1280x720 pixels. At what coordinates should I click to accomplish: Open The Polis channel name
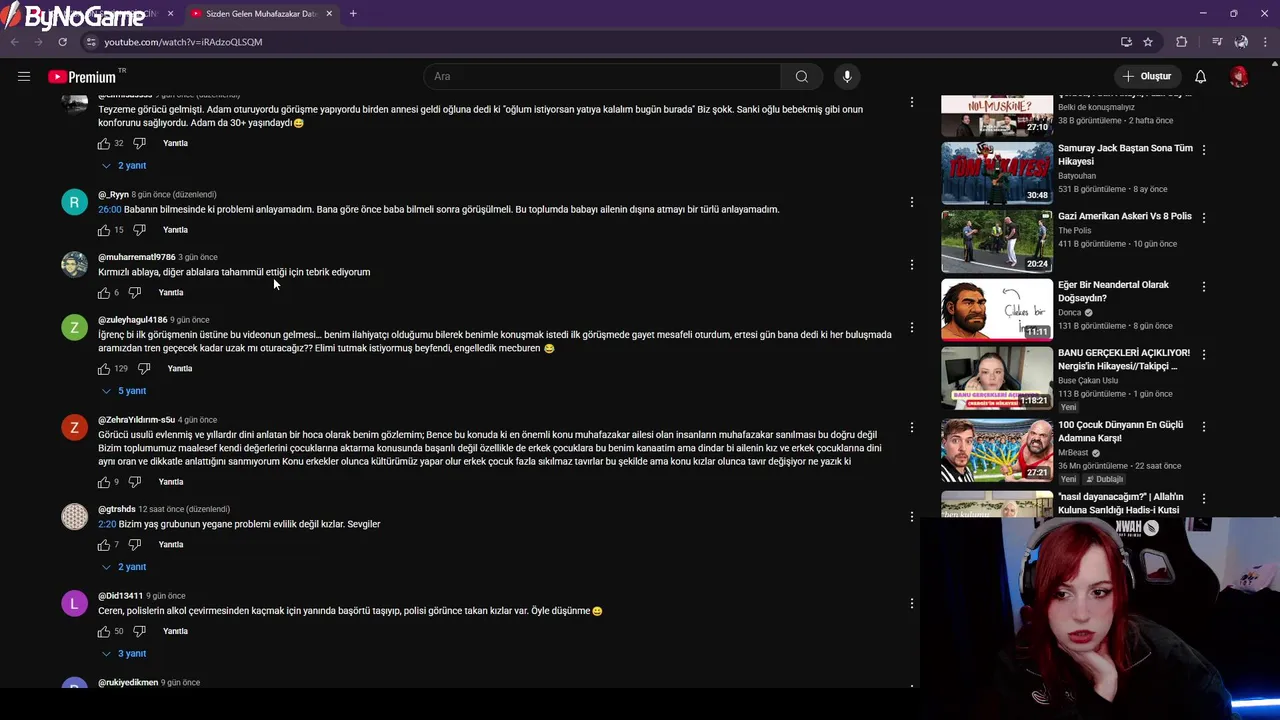(1074, 230)
